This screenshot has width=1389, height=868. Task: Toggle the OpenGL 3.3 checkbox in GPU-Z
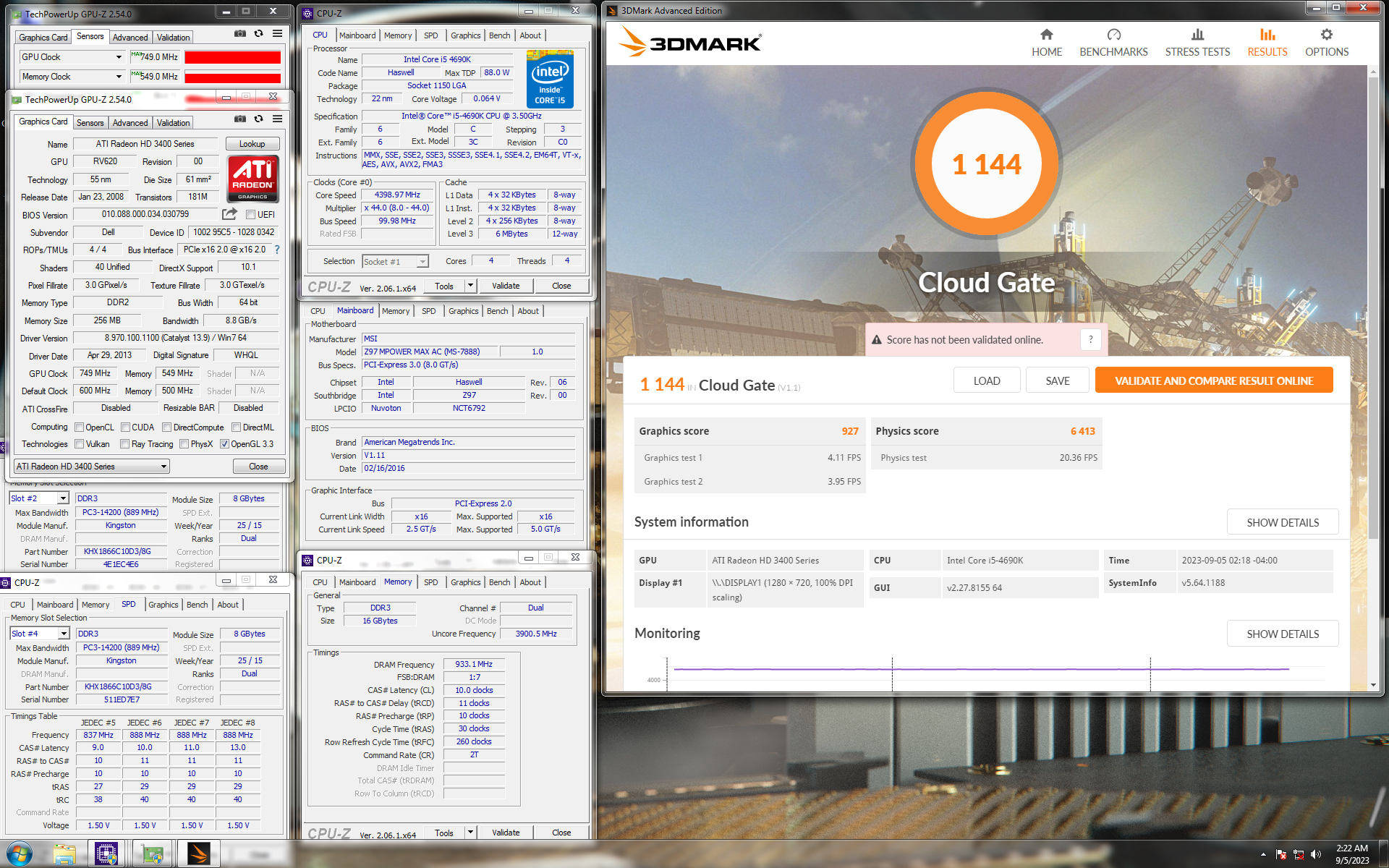tap(224, 444)
